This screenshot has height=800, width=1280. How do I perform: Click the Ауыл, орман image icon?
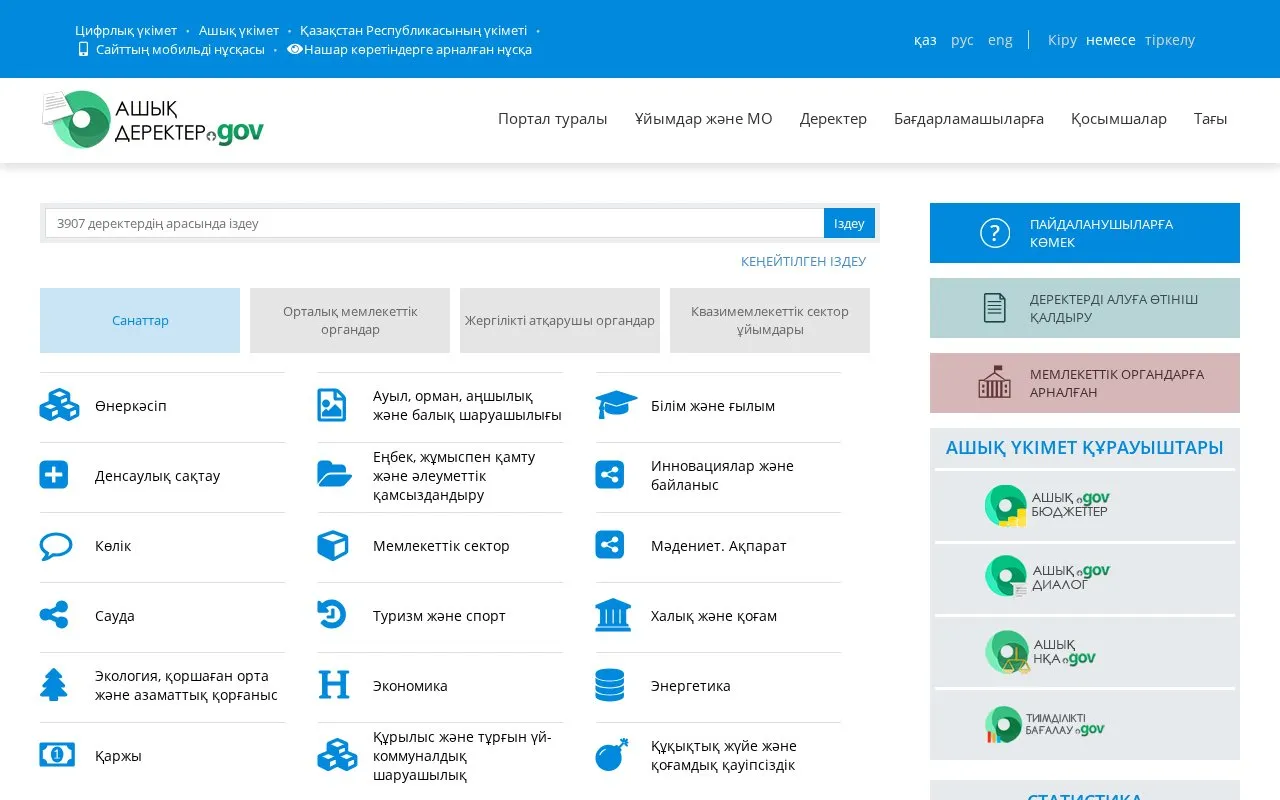331,405
